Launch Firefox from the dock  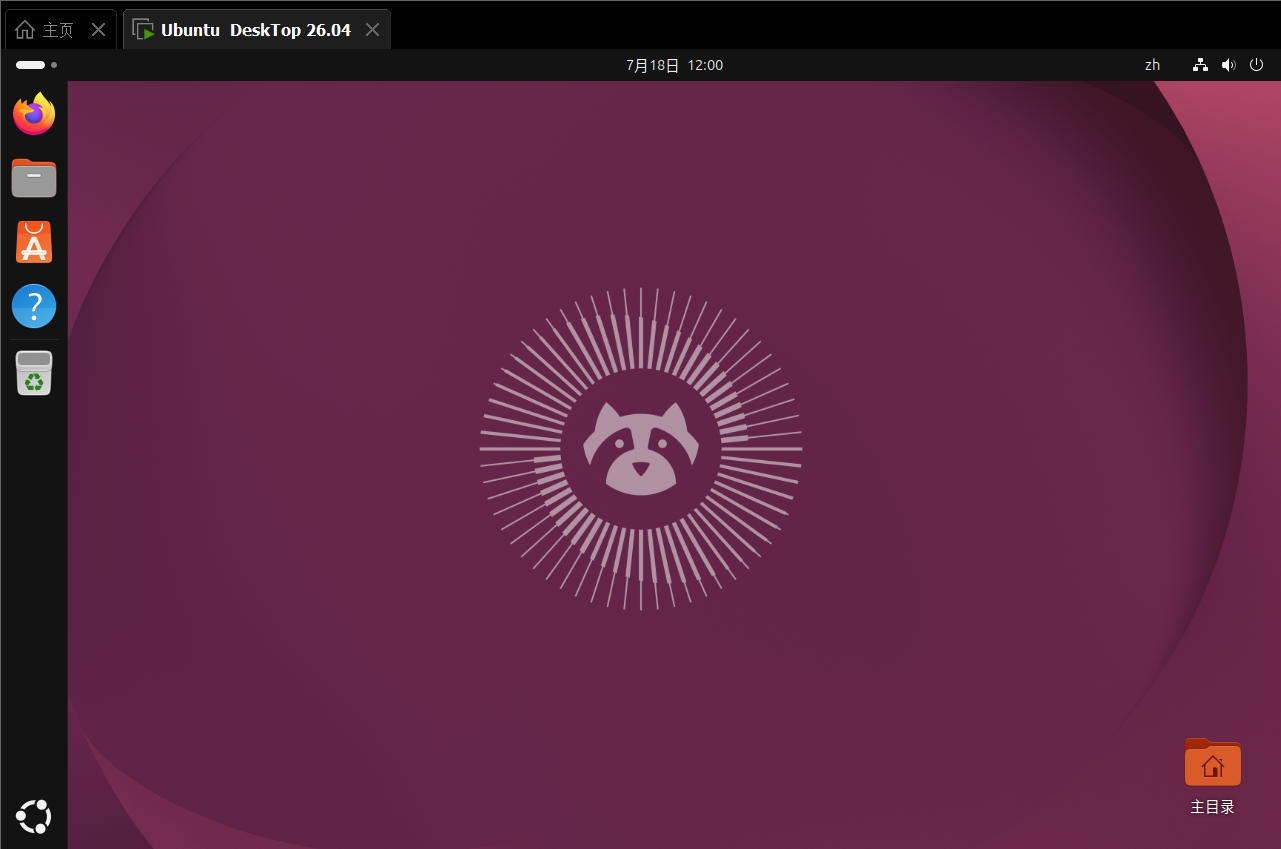coord(34,114)
